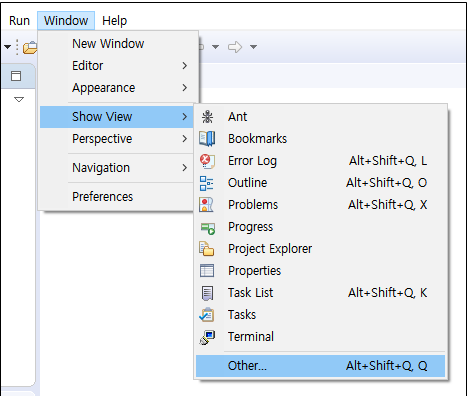This screenshot has width=472, height=396.
Task: Click the Terminal label text
Action: pyautogui.click(x=251, y=337)
